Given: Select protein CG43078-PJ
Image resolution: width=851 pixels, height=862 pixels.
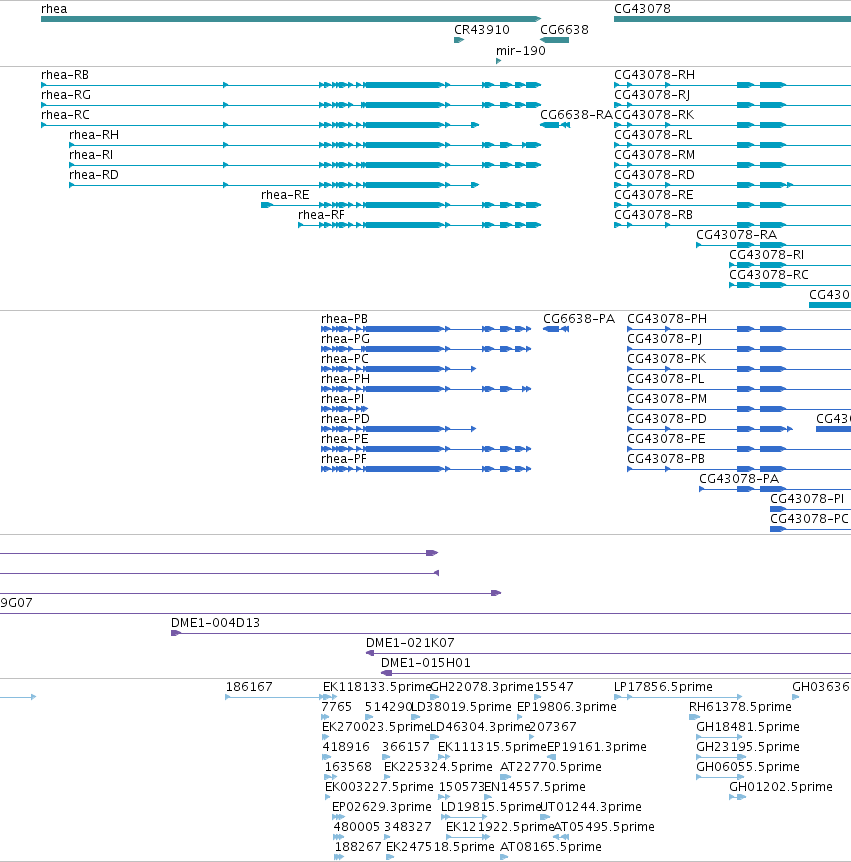Looking at the screenshot, I should point(739,349).
